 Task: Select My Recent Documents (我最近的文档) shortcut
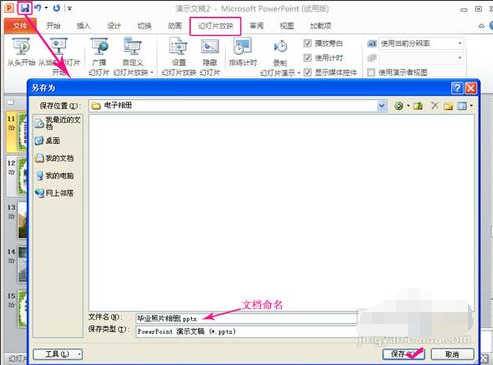pos(58,123)
